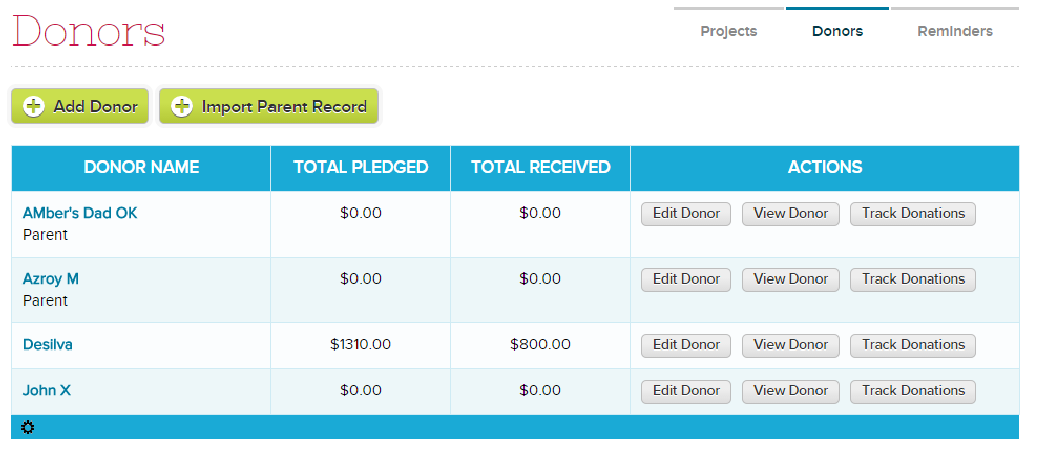View Donor for Azroy M

791,280
